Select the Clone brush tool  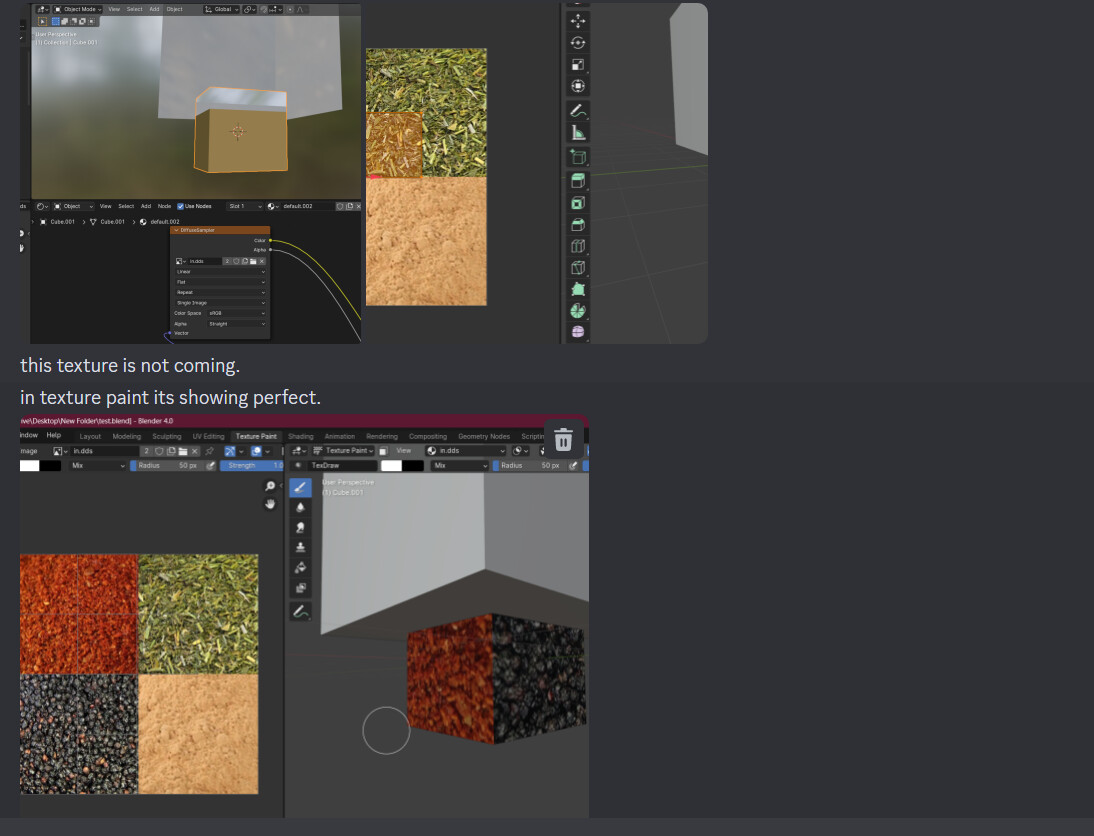point(301,547)
